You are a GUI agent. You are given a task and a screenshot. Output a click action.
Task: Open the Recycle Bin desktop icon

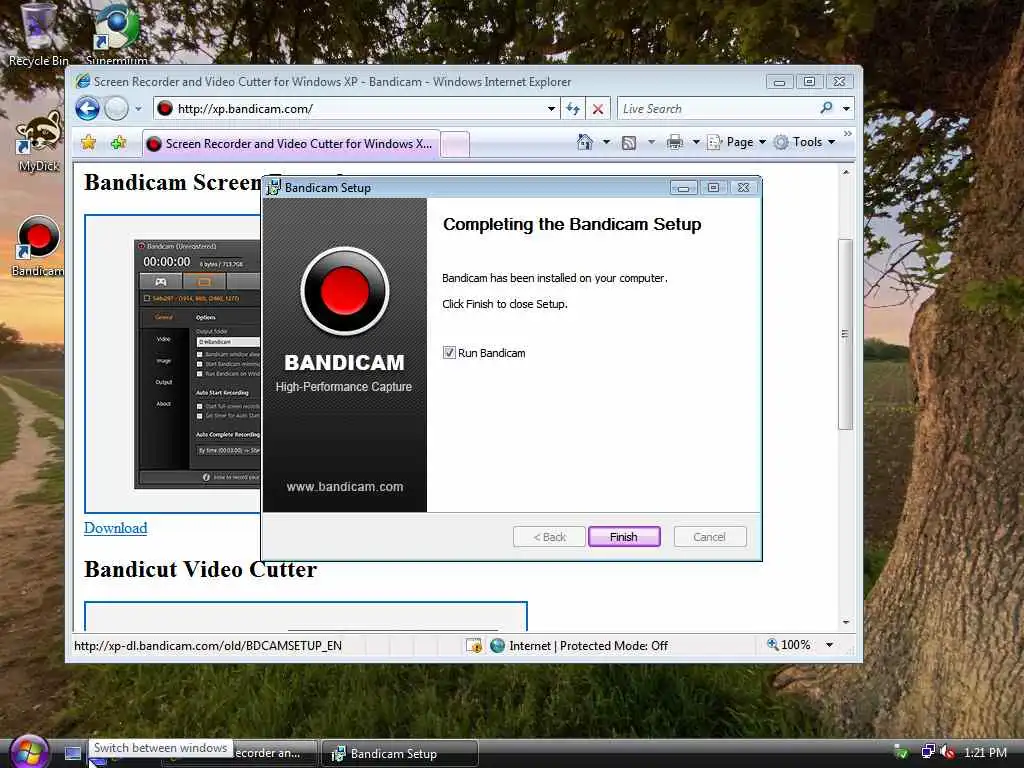pyautogui.click(x=38, y=34)
